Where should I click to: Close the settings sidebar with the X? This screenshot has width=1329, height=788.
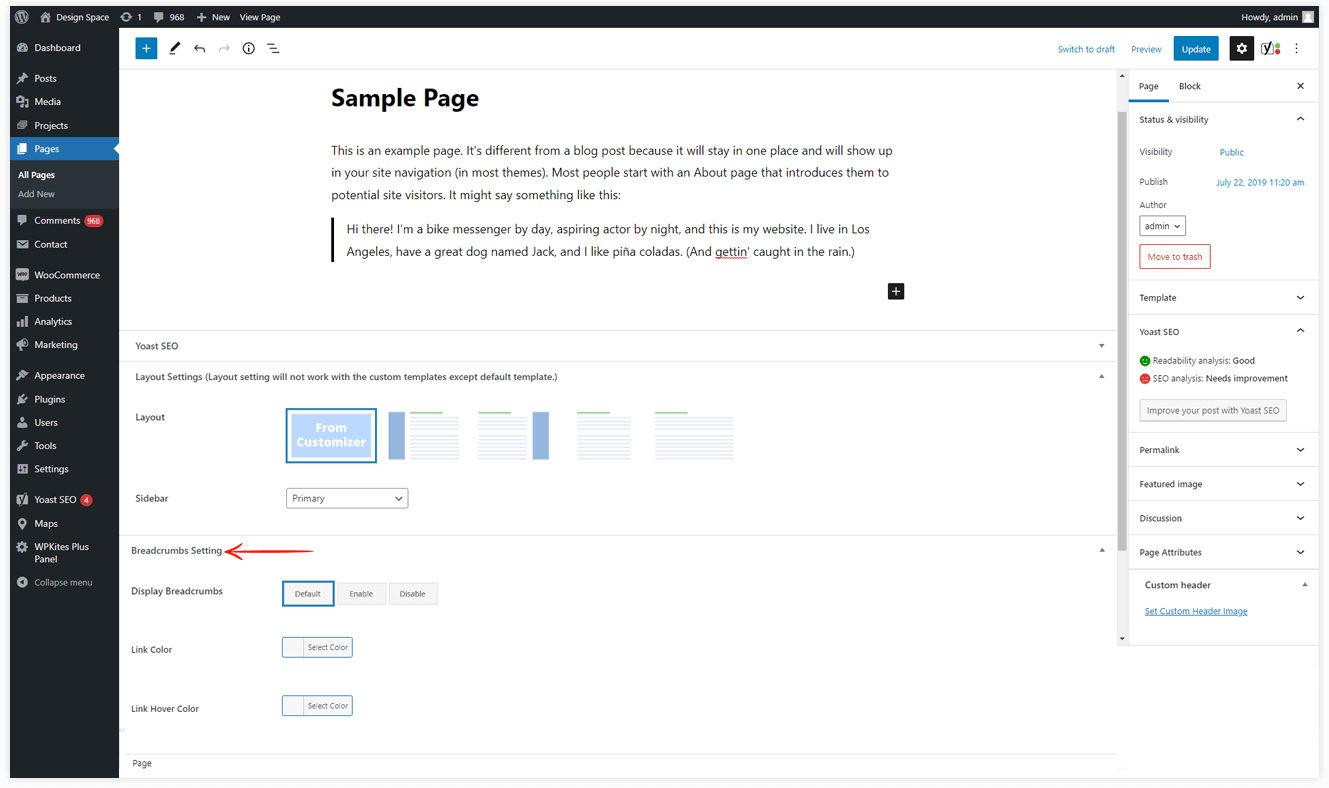pyautogui.click(x=1300, y=86)
